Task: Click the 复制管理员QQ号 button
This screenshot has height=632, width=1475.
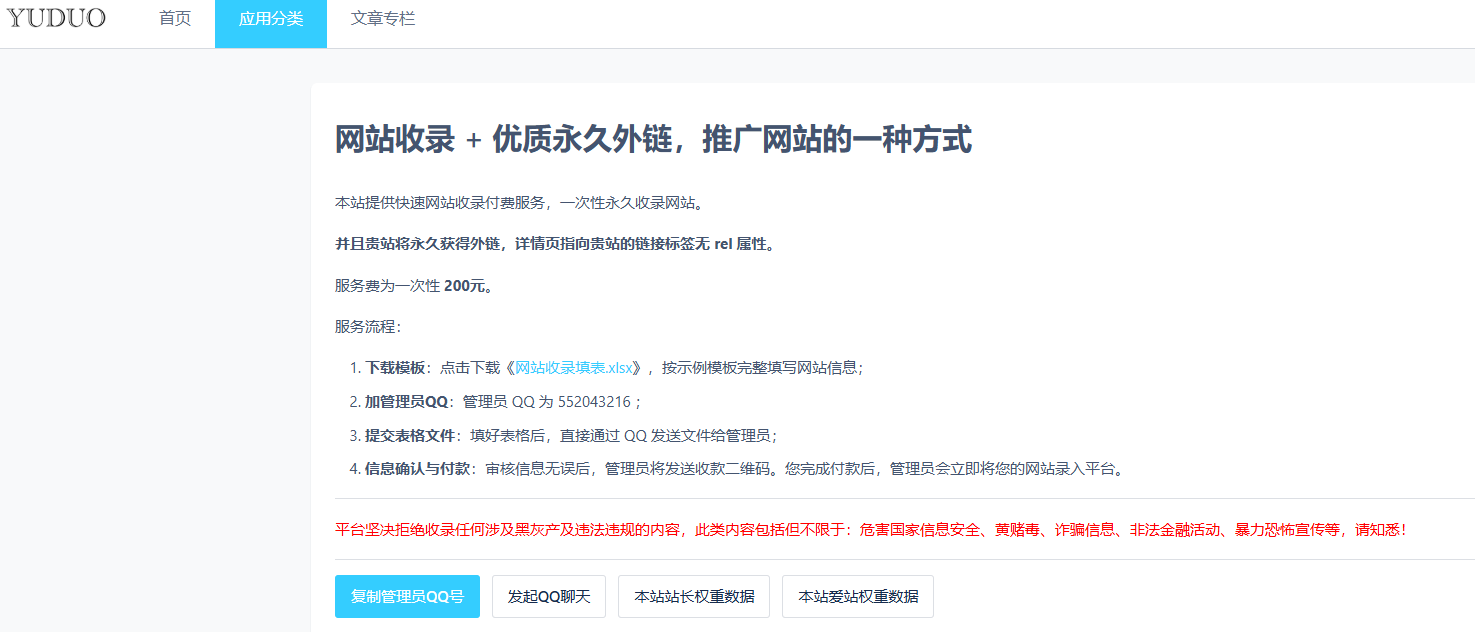Action: click(x=407, y=597)
